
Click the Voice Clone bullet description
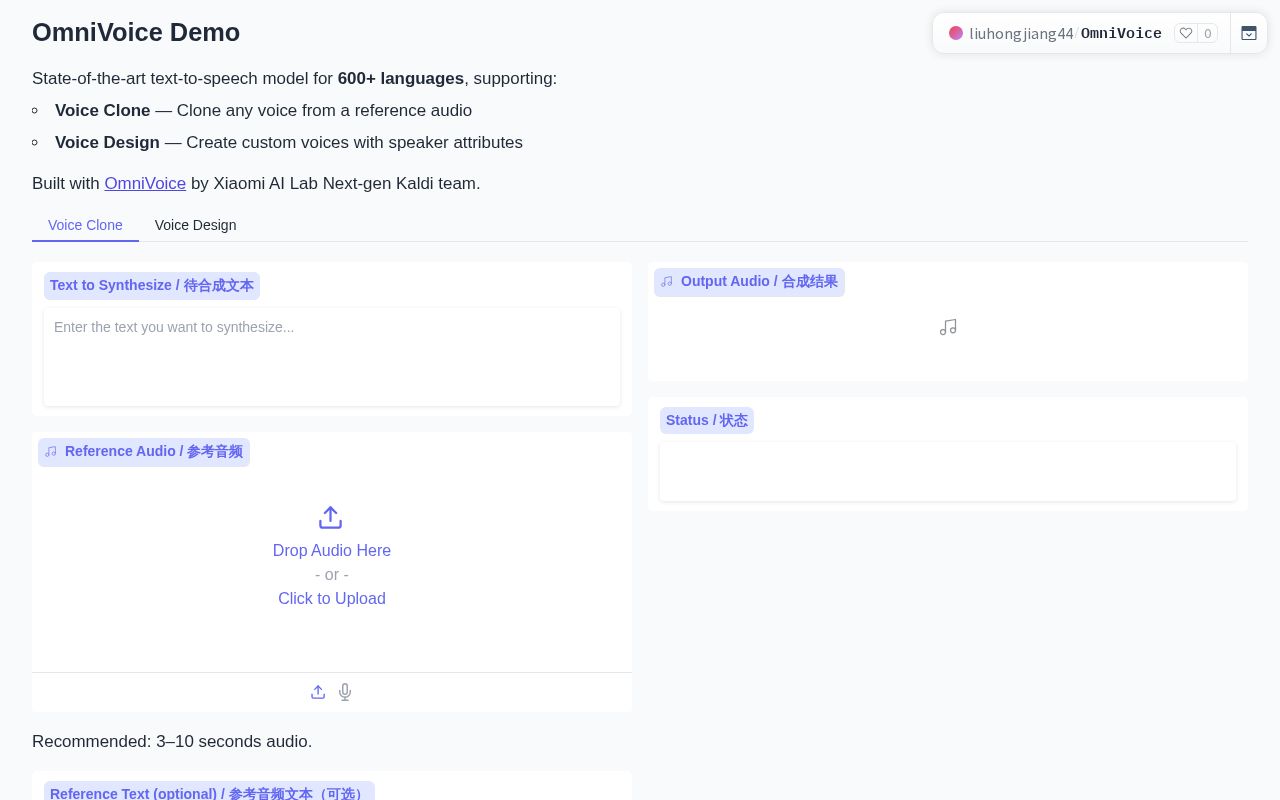click(263, 110)
